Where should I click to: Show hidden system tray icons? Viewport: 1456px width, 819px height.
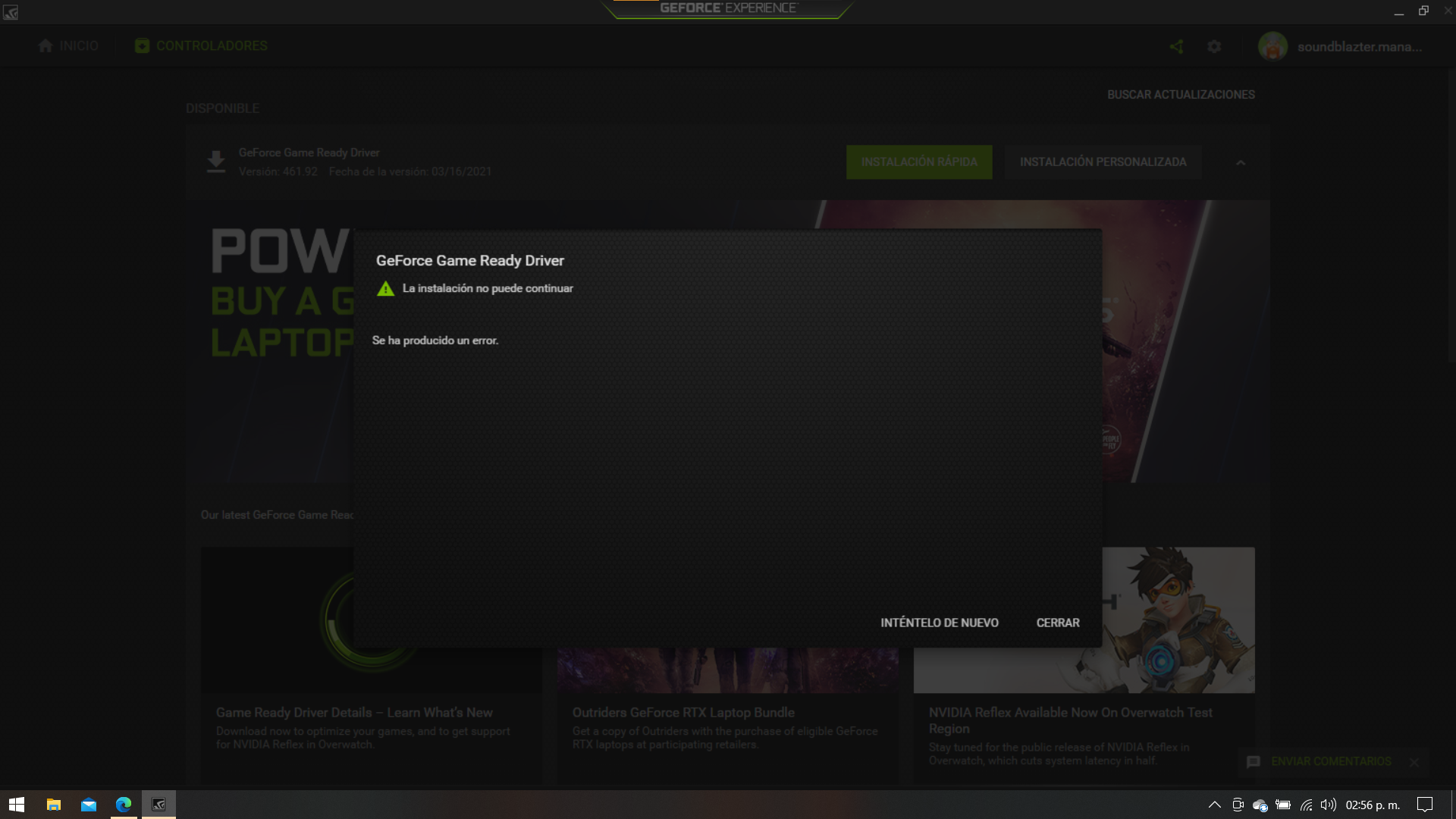pos(1214,805)
